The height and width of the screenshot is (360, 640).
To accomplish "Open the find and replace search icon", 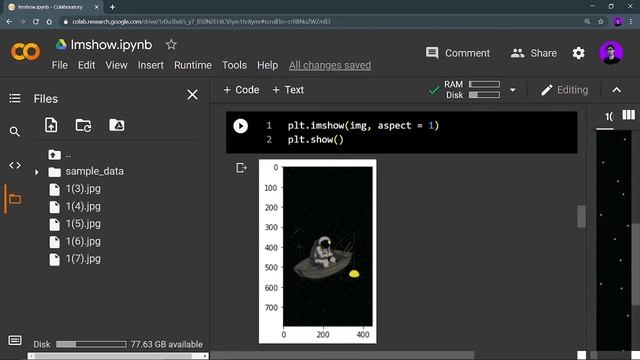I will tap(15, 132).
